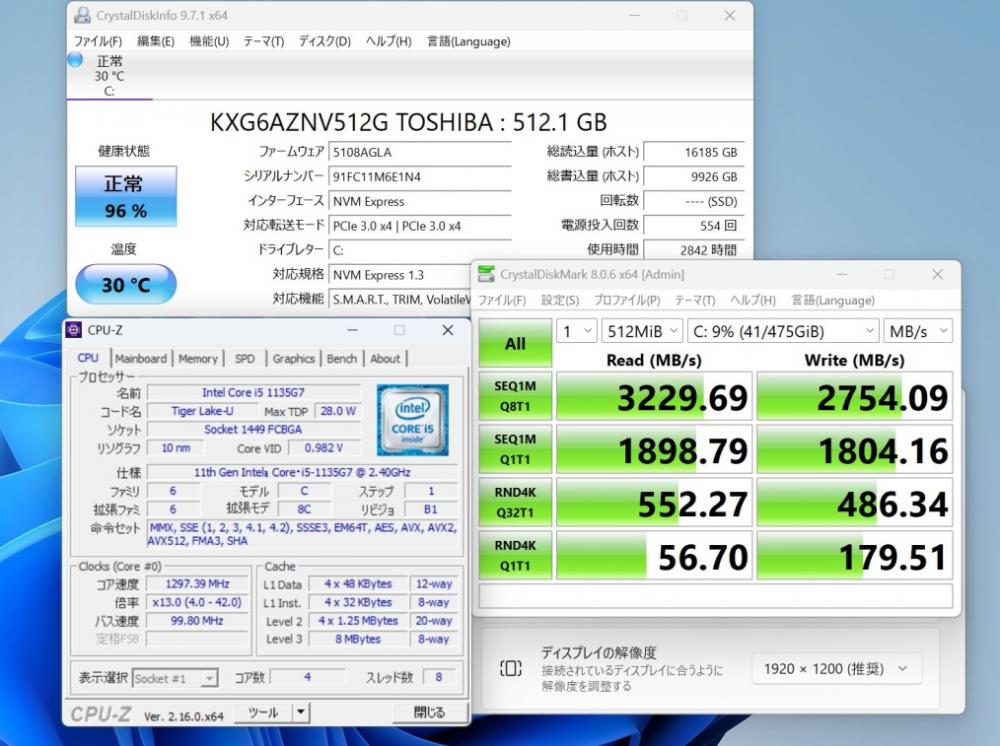The image size is (1000, 746).
Task: Click the Intel Core i5 logo in CPU-Z
Action: click(x=413, y=420)
